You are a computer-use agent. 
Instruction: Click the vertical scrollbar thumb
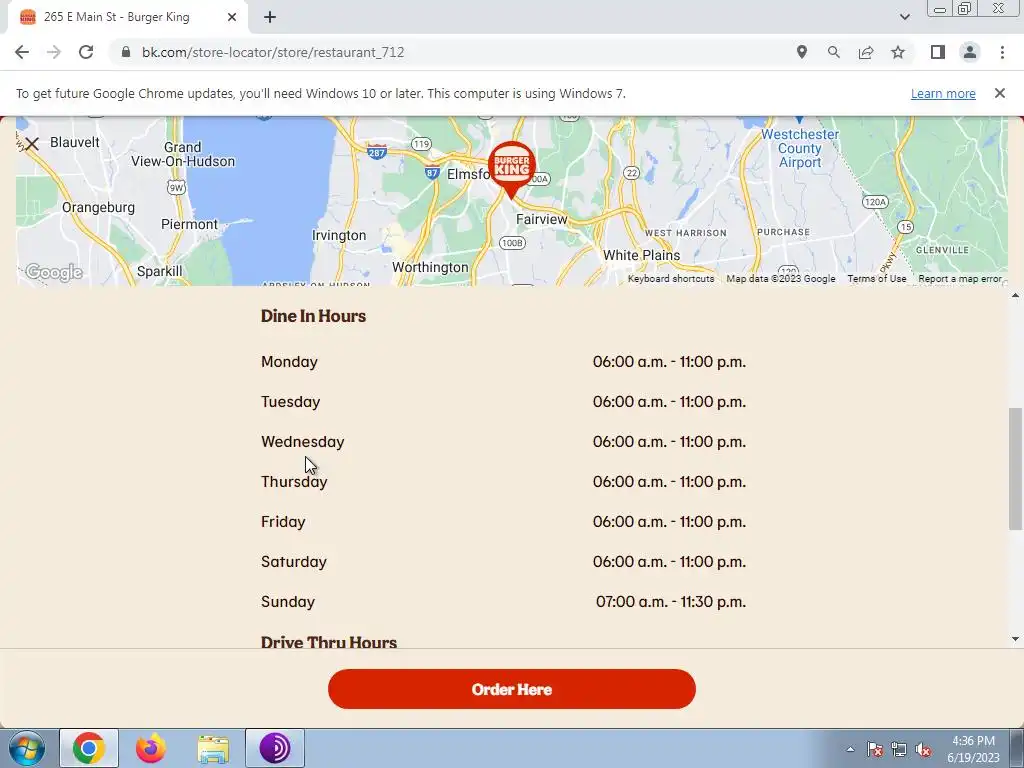(x=1015, y=468)
